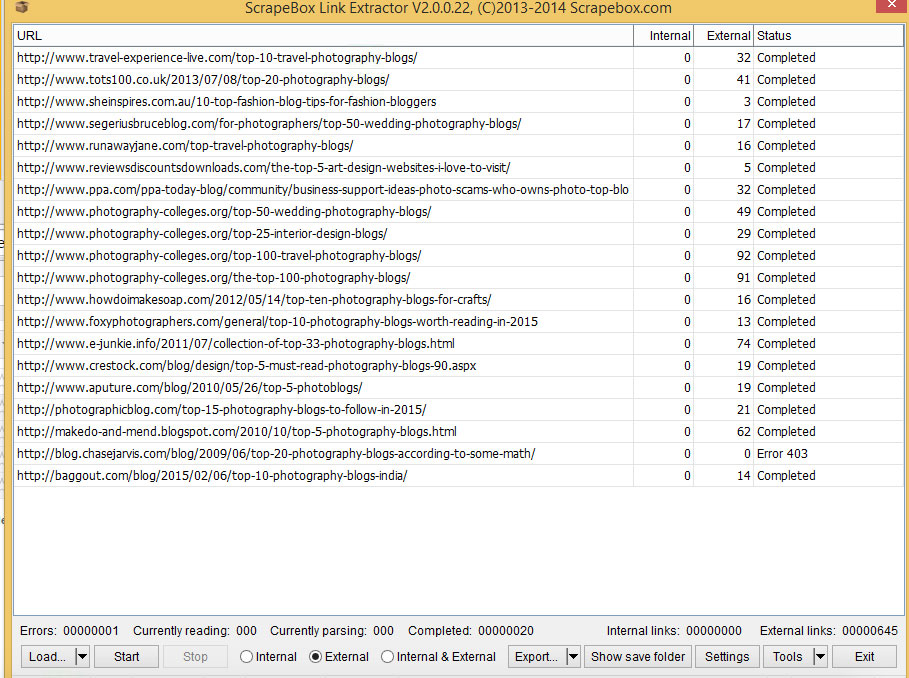Select the blog.chasejarvis.com row with Error 403
The width and height of the screenshot is (909, 678).
pyautogui.click(x=276, y=454)
